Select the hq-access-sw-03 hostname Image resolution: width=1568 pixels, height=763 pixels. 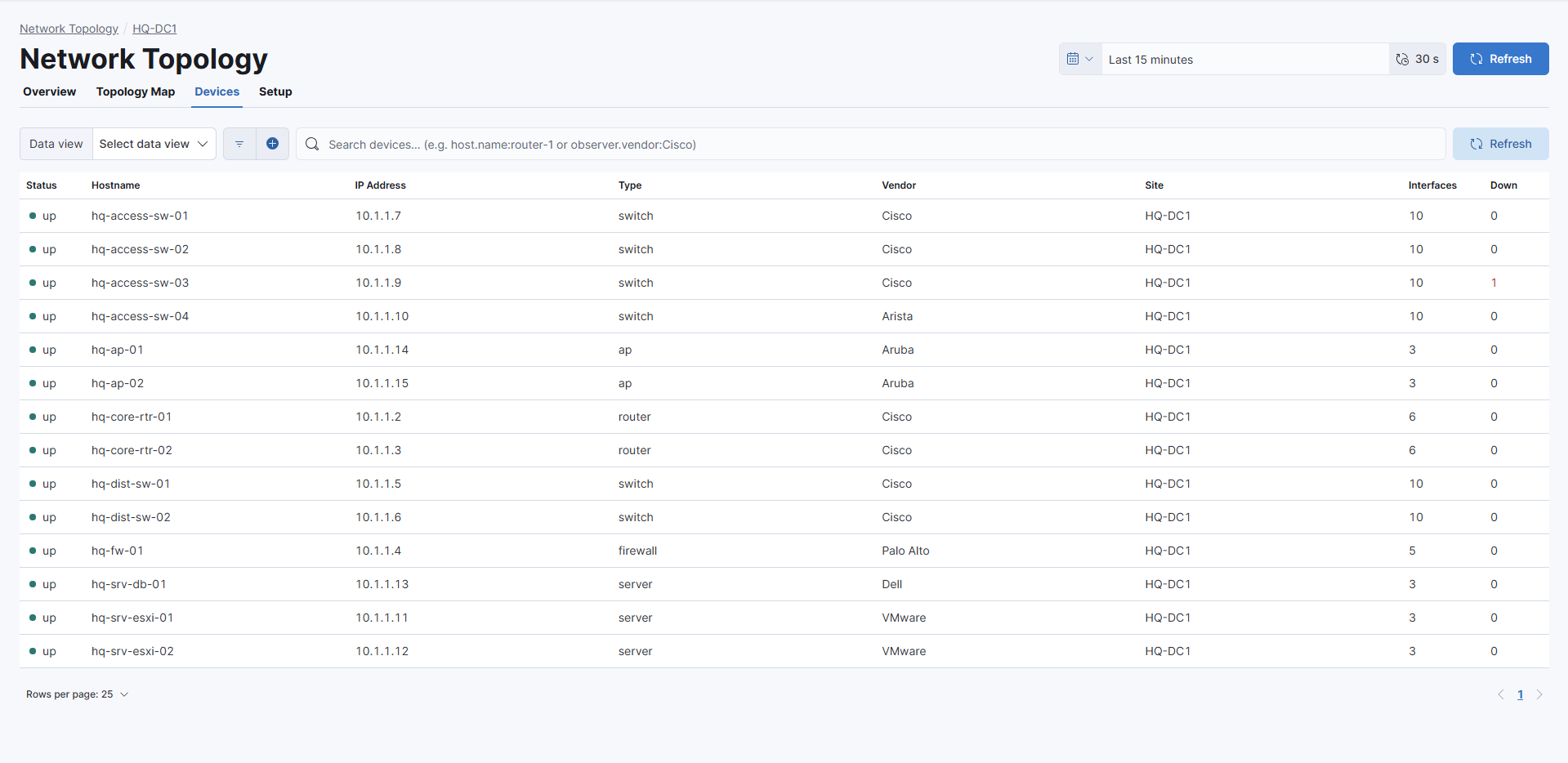click(x=140, y=283)
